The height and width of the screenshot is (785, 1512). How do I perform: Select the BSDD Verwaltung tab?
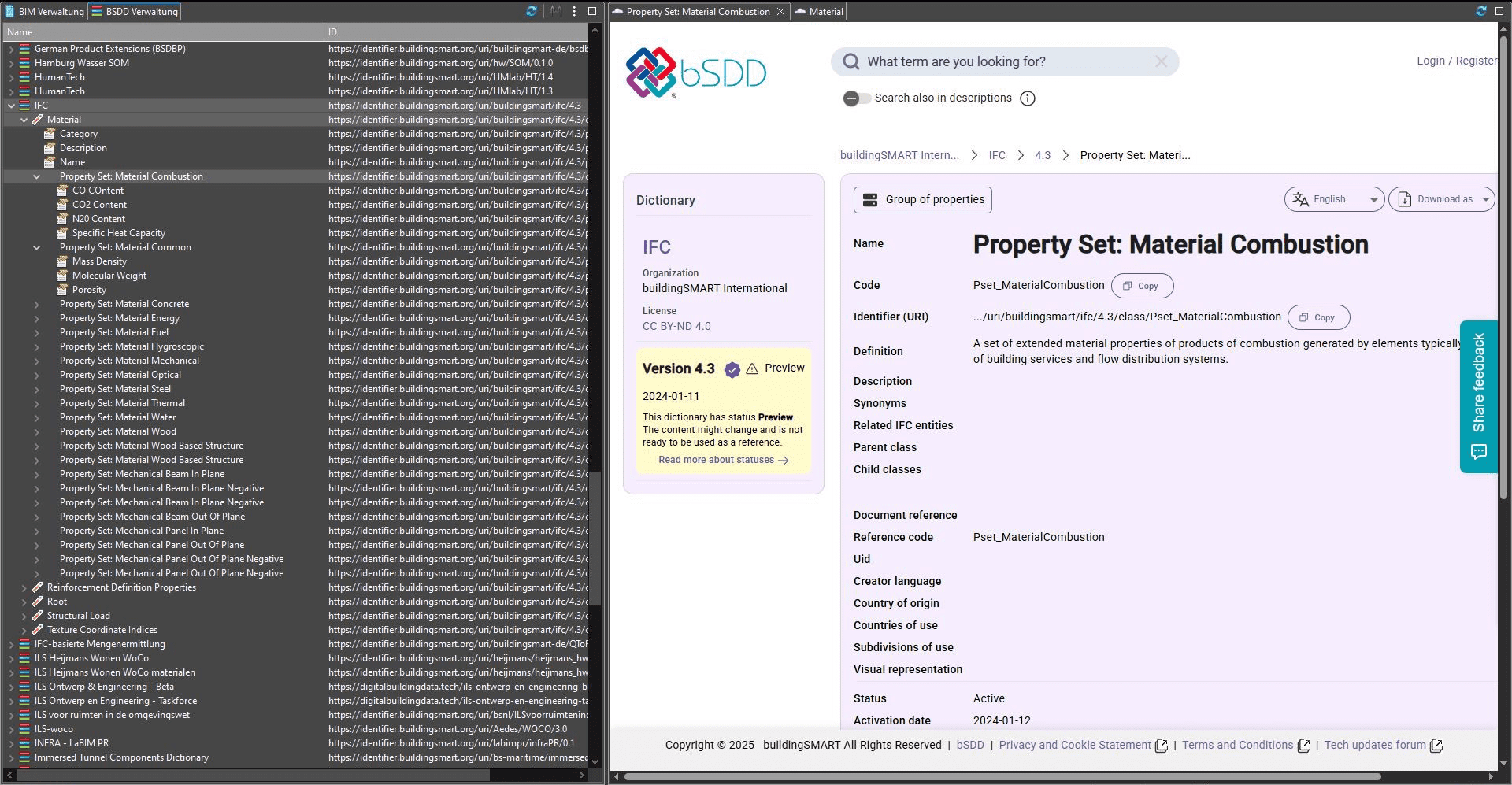pyautogui.click(x=135, y=11)
